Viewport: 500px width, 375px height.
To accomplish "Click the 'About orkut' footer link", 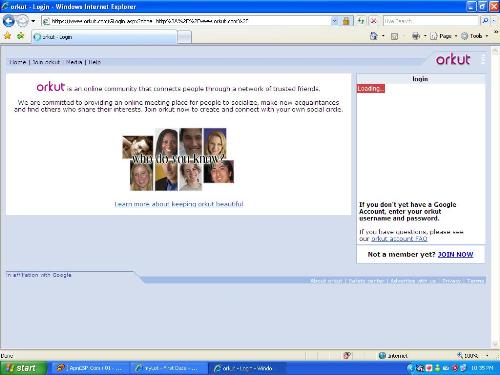I will click(327, 281).
